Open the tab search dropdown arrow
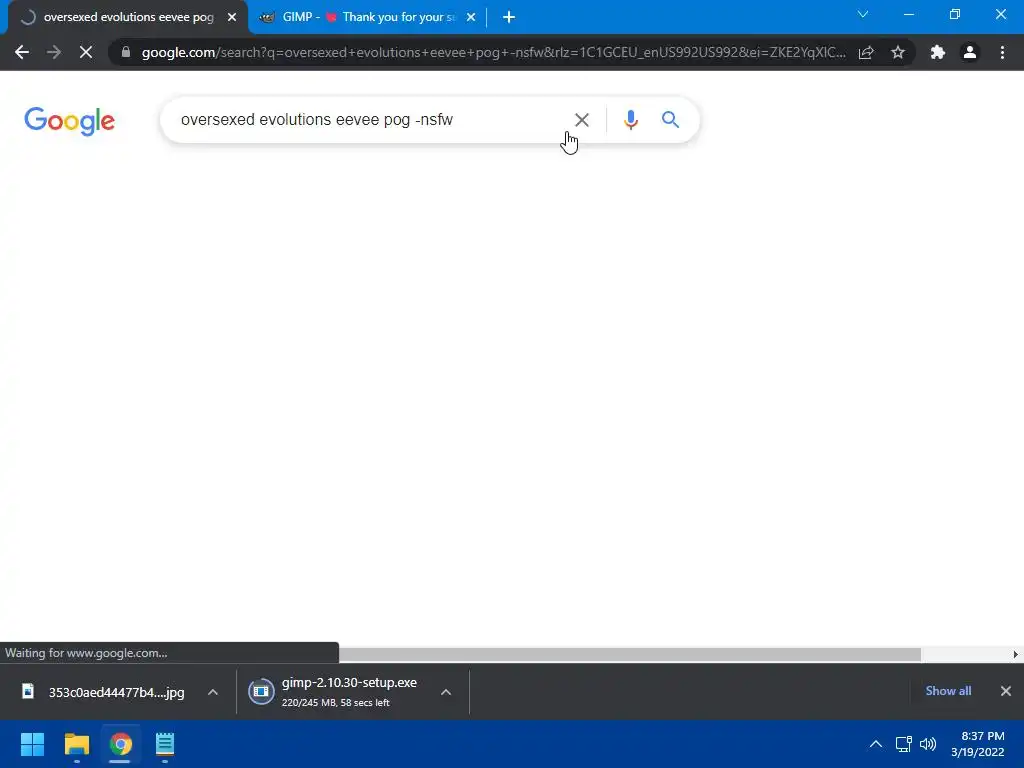This screenshot has width=1024, height=768. pos(863,14)
